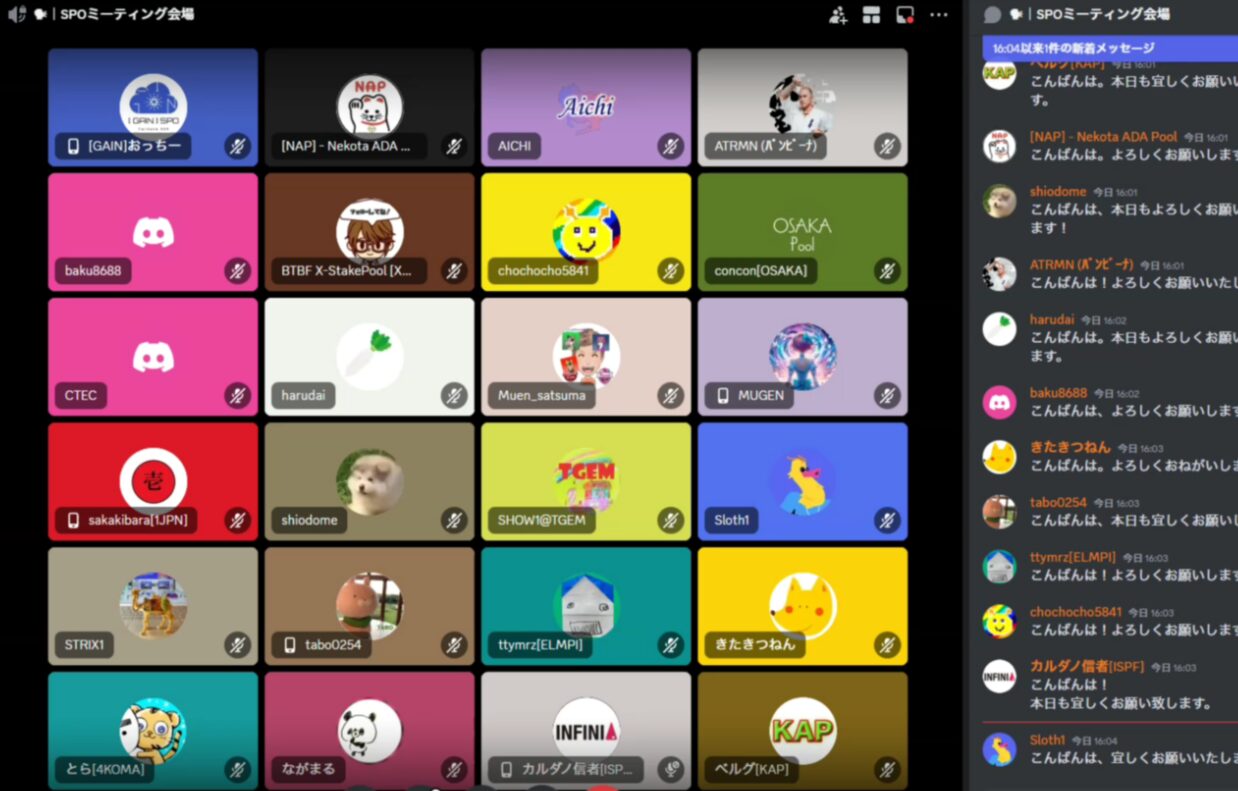Click the muted microphone on ながまる tile

click(x=454, y=769)
